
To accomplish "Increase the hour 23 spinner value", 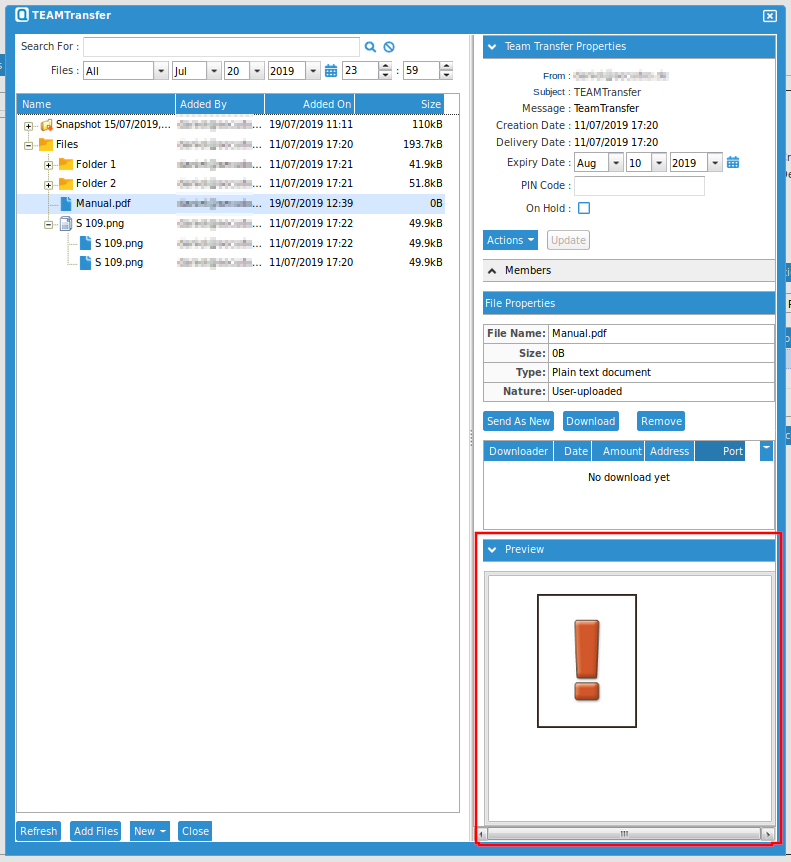I will tap(385, 67).
